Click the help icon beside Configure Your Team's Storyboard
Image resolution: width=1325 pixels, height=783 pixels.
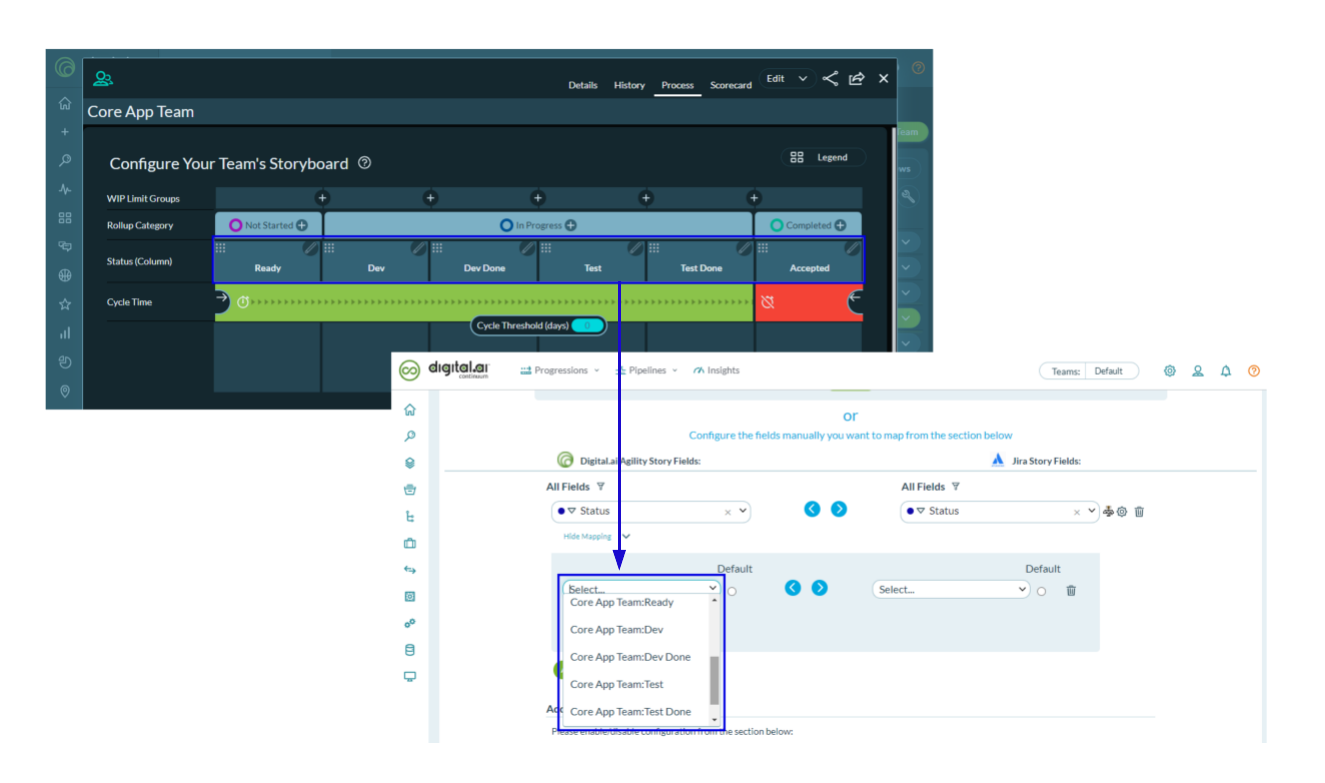coord(364,162)
